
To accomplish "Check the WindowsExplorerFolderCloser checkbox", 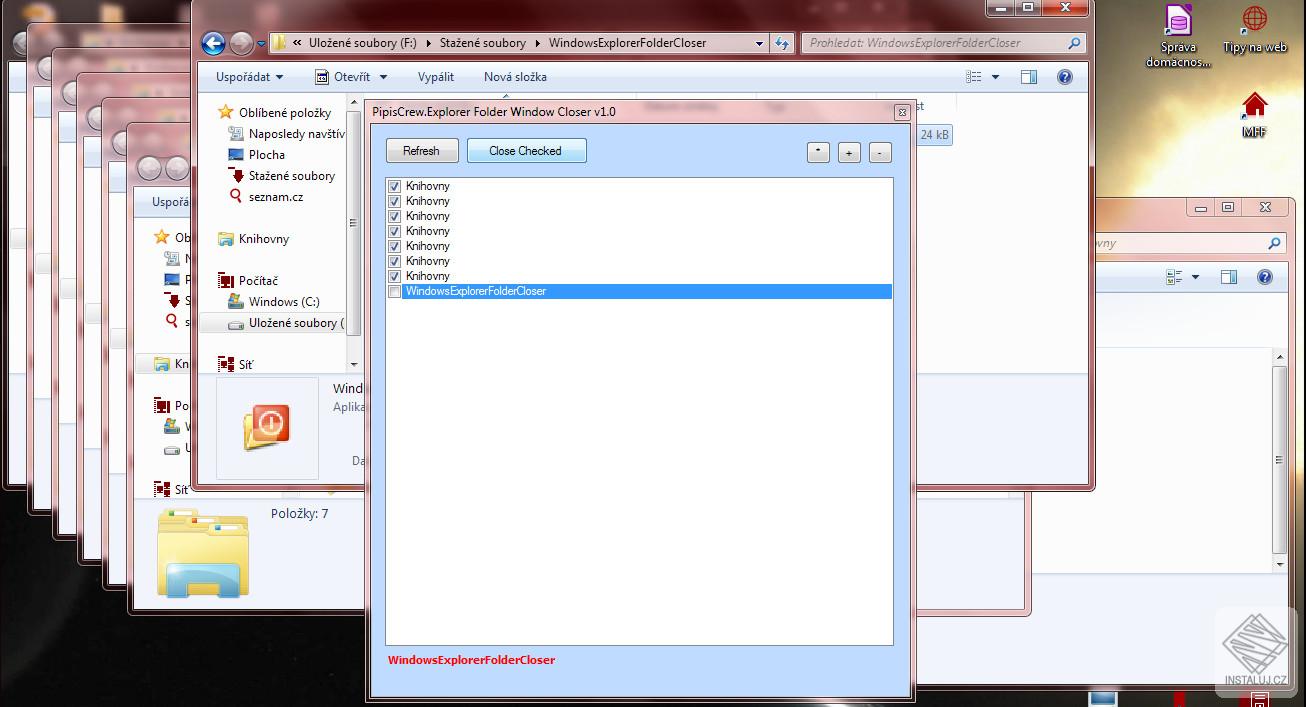I will (x=395, y=291).
